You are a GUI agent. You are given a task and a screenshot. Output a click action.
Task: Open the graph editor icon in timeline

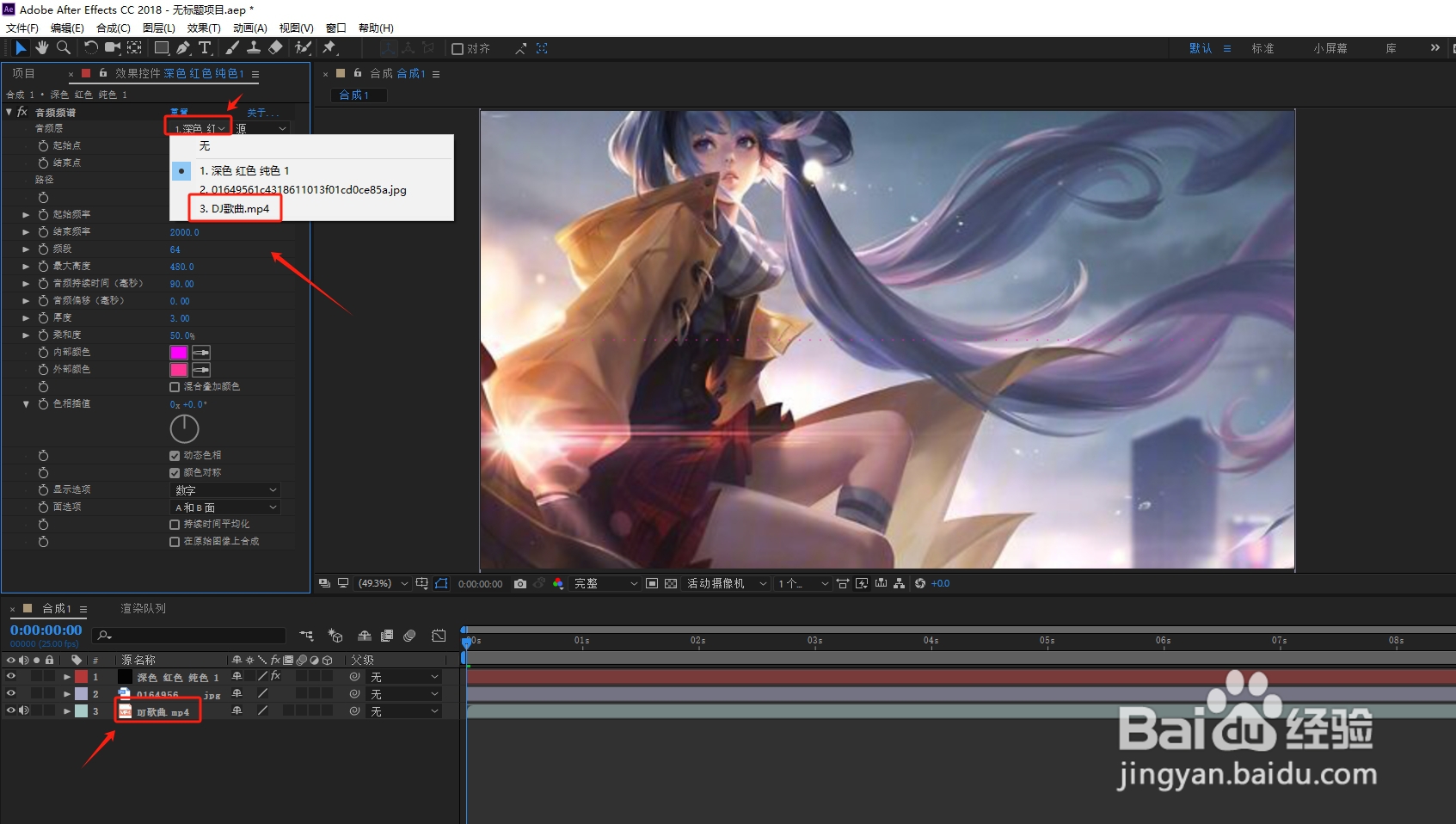coord(439,636)
